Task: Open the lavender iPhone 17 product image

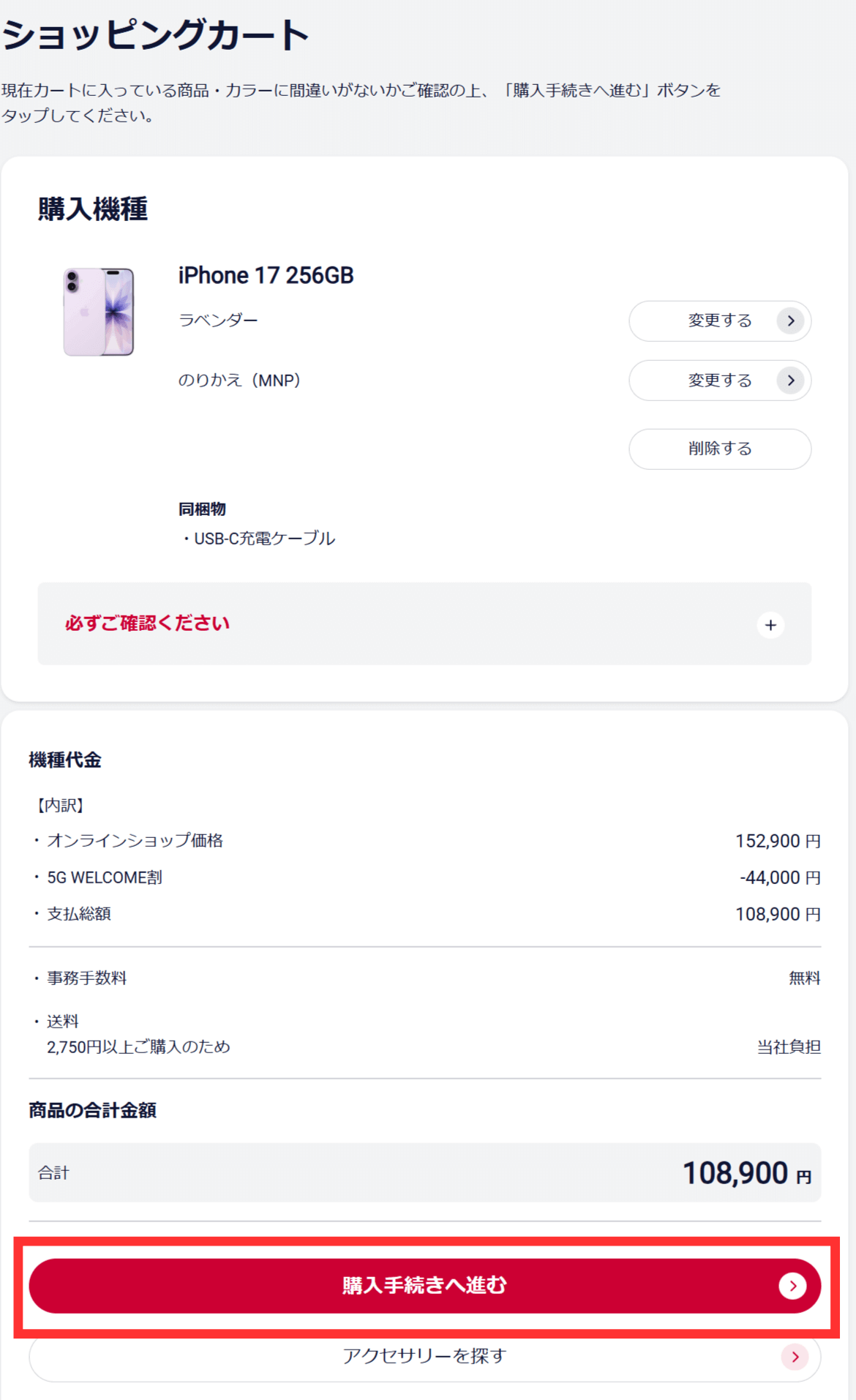Action: (99, 312)
